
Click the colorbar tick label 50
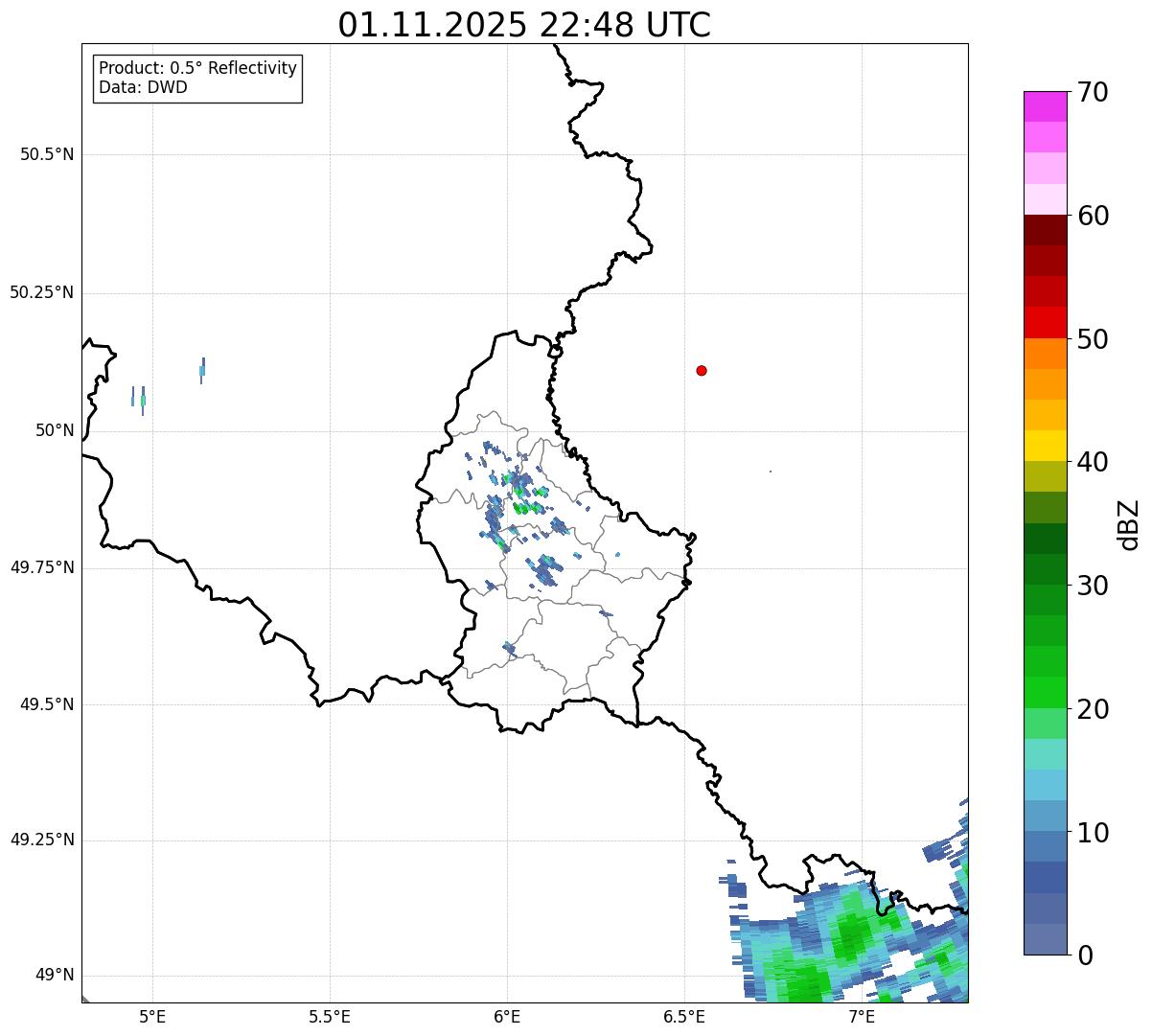click(1093, 339)
